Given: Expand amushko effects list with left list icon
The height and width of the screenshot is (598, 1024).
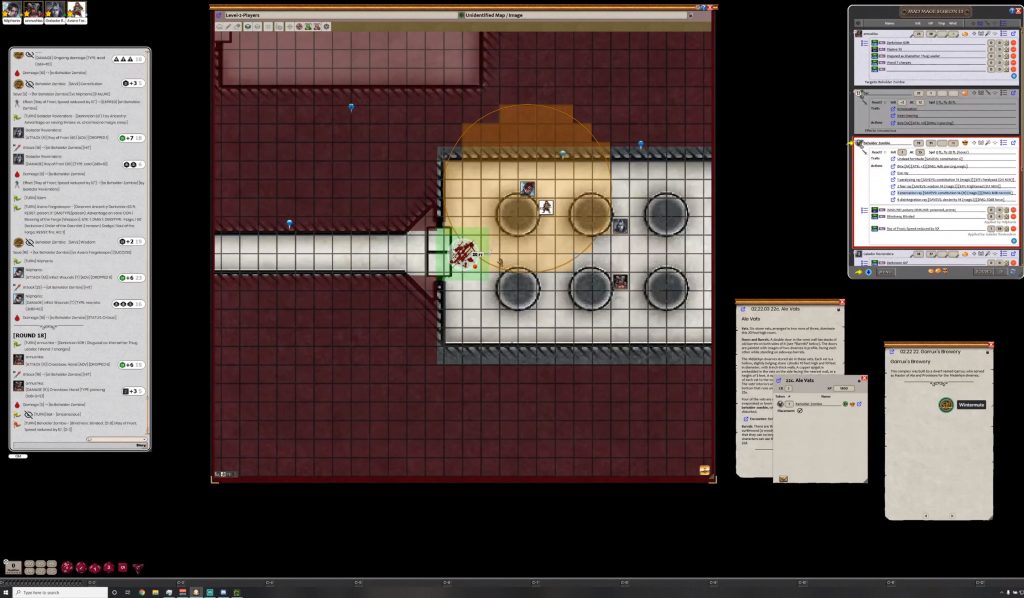Looking at the screenshot, I should 864,43.
